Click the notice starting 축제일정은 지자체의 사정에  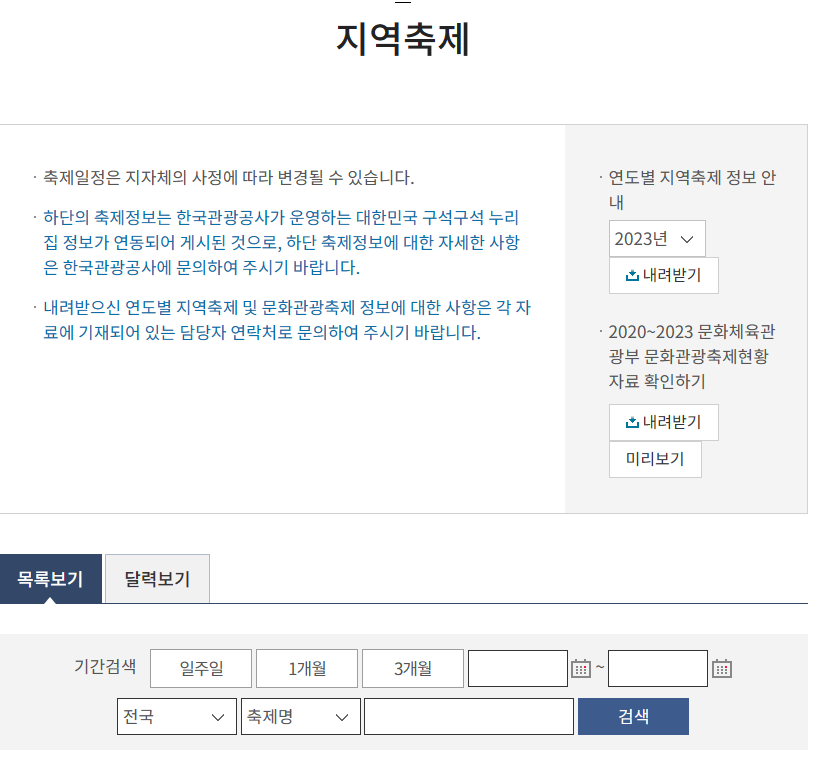click(x=228, y=178)
